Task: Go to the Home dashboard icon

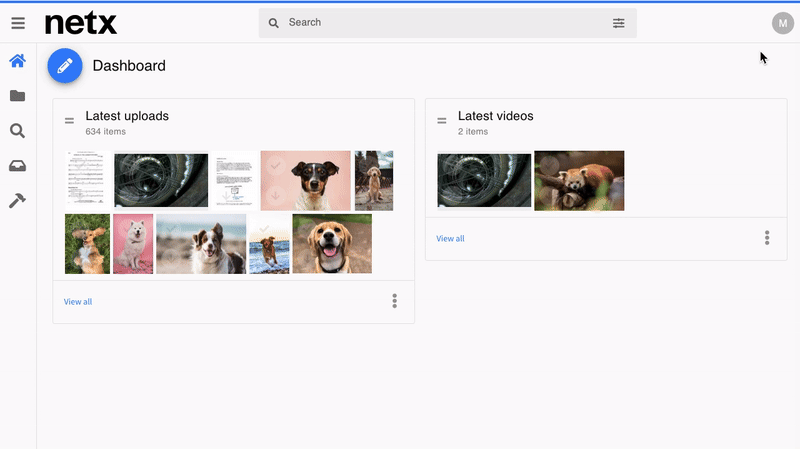Action: (x=17, y=62)
